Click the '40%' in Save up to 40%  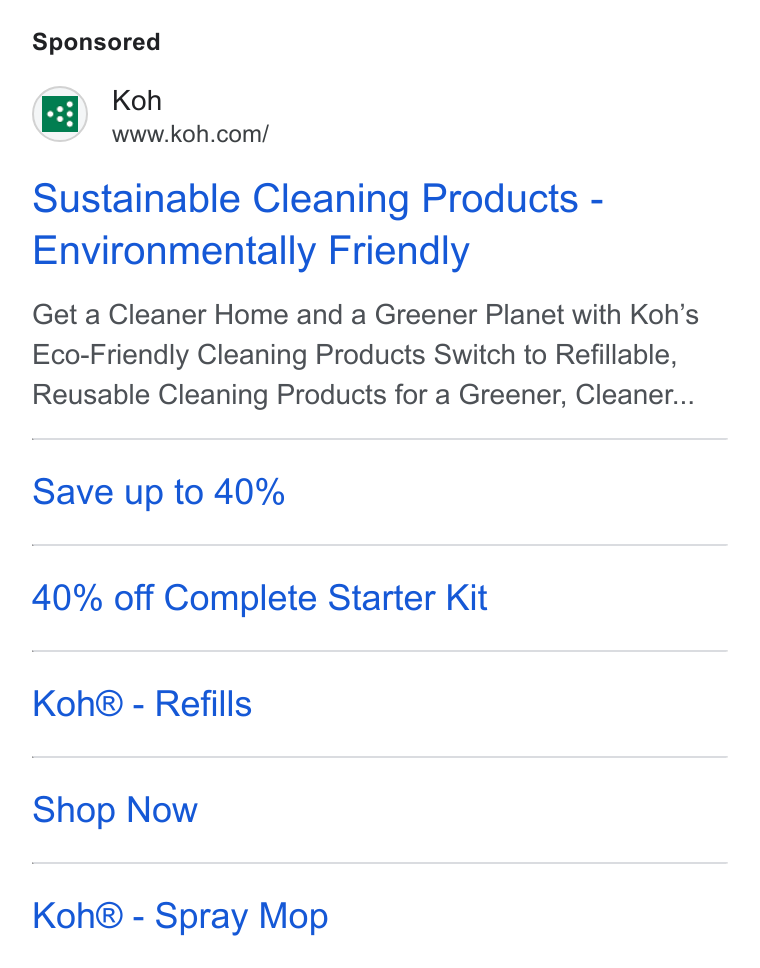coord(249,492)
